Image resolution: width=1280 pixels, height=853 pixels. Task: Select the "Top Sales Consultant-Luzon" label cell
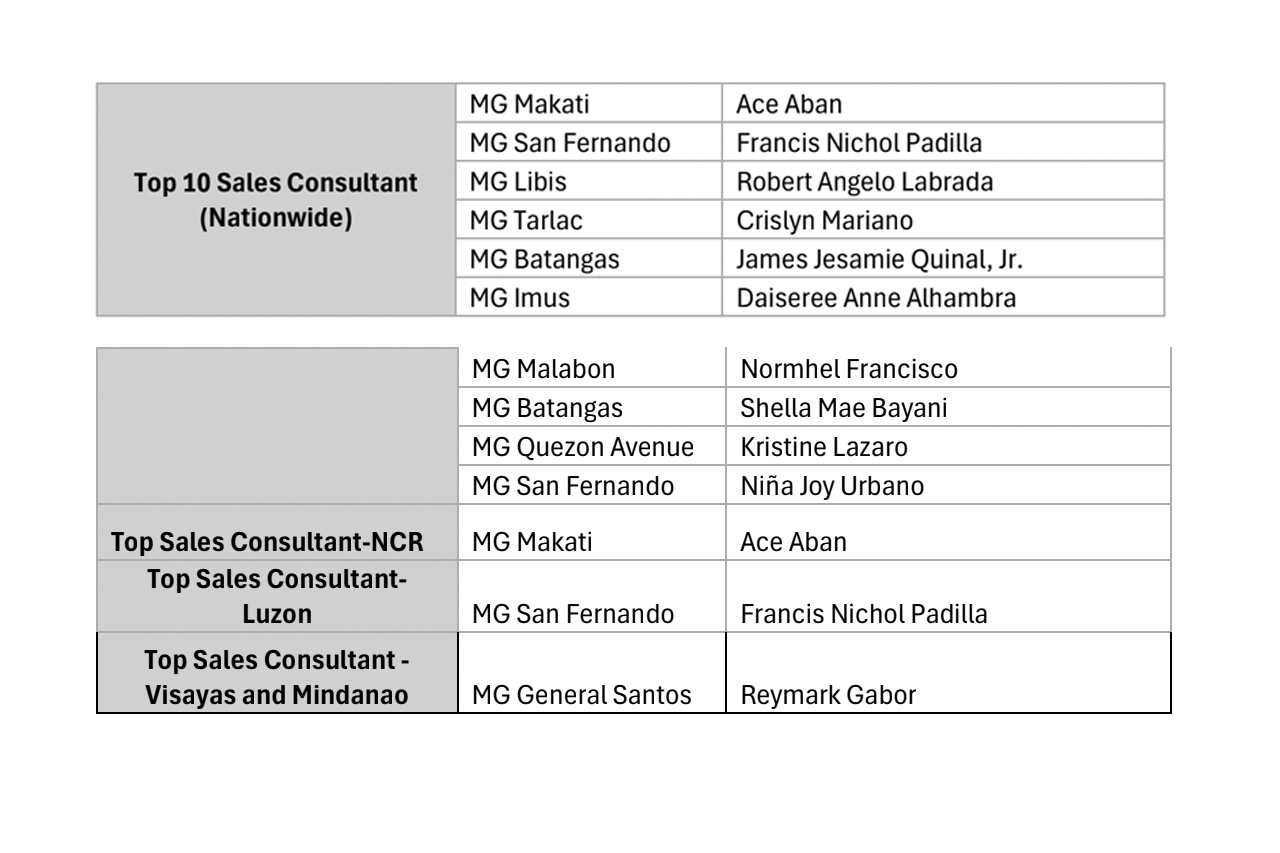(277, 597)
